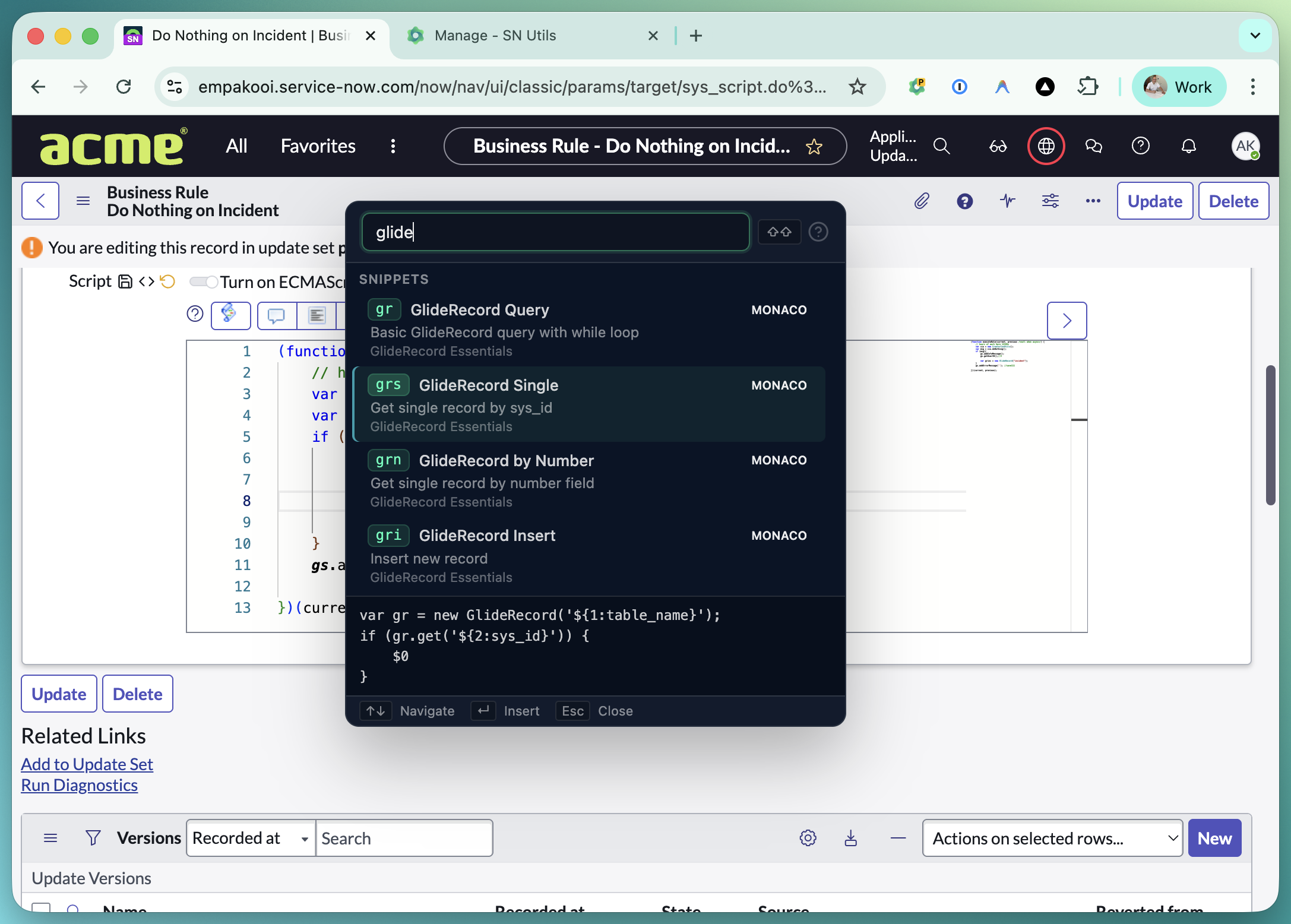Expand the Actions on selected rows dropdown
The image size is (1291, 924).
click(1051, 838)
